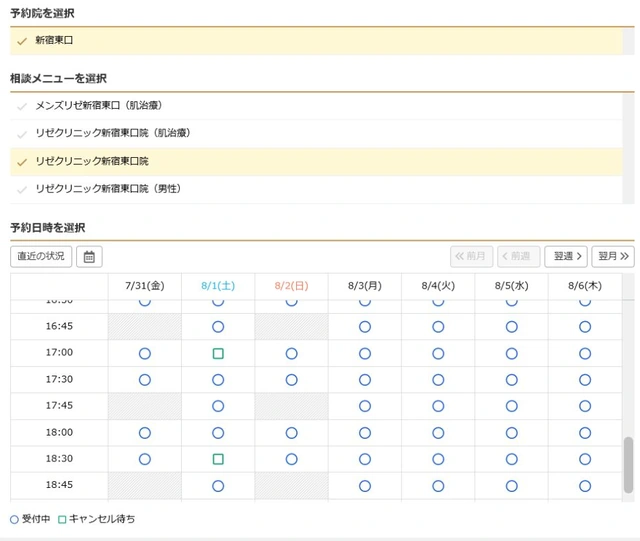
Task: Click the 7/31(金) column header
Action: click(144, 286)
